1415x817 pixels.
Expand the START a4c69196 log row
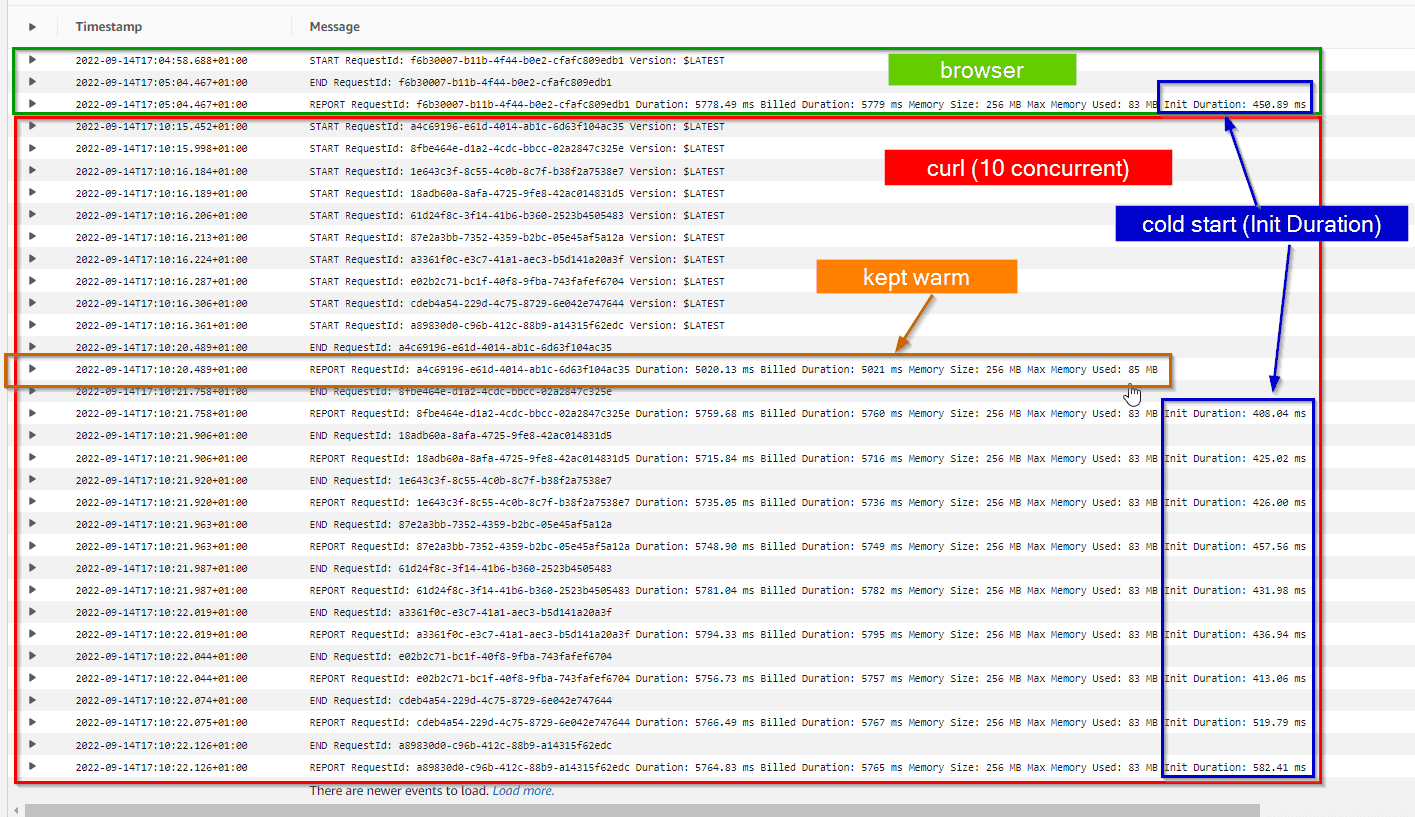[32, 126]
